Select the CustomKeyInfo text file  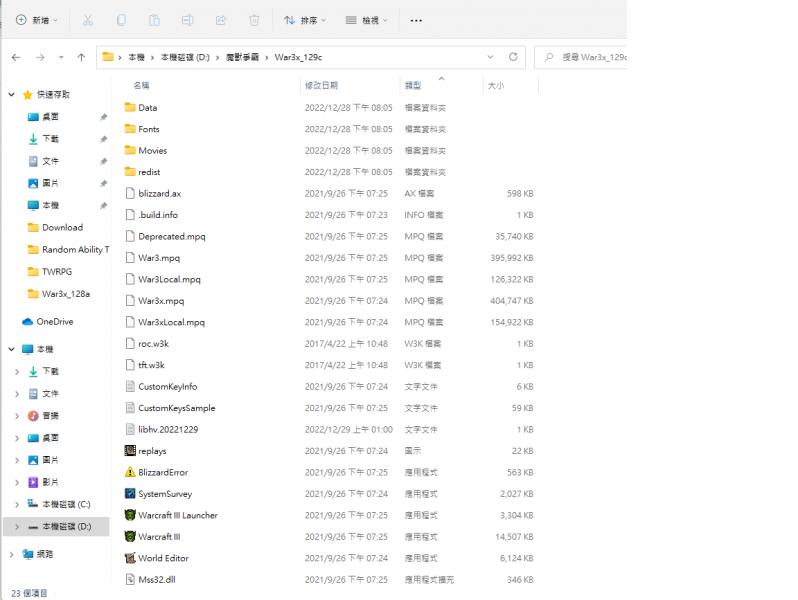[167, 387]
